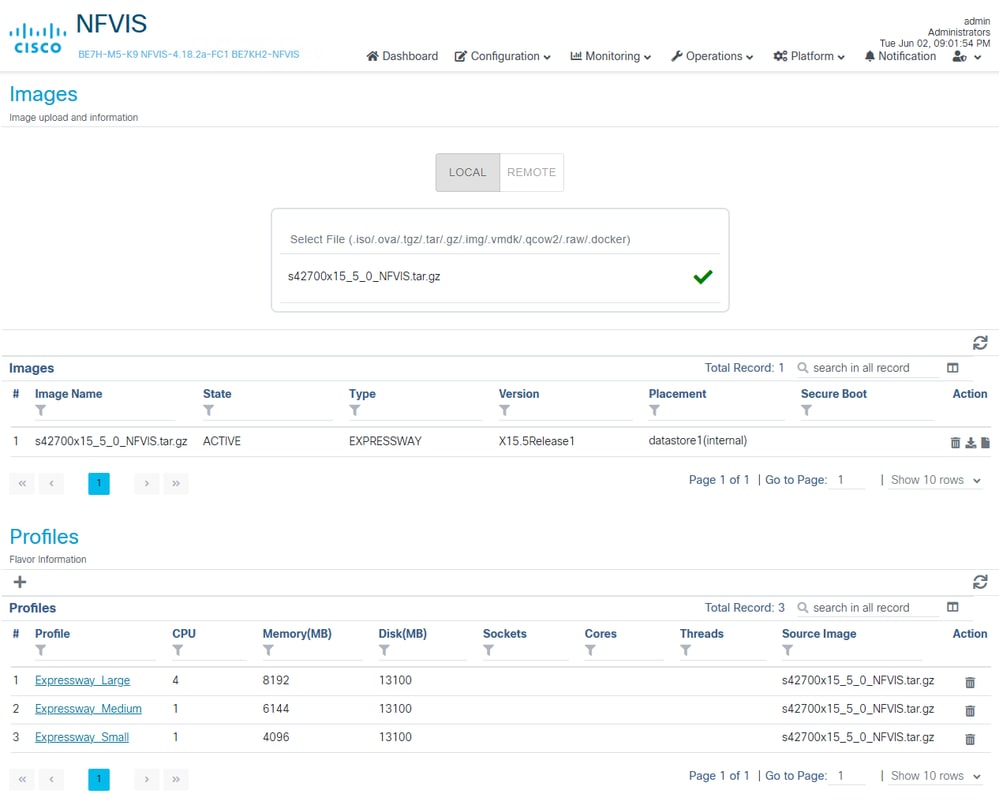Expand the Configuration menu
This screenshot has height=802, width=999.
503,56
